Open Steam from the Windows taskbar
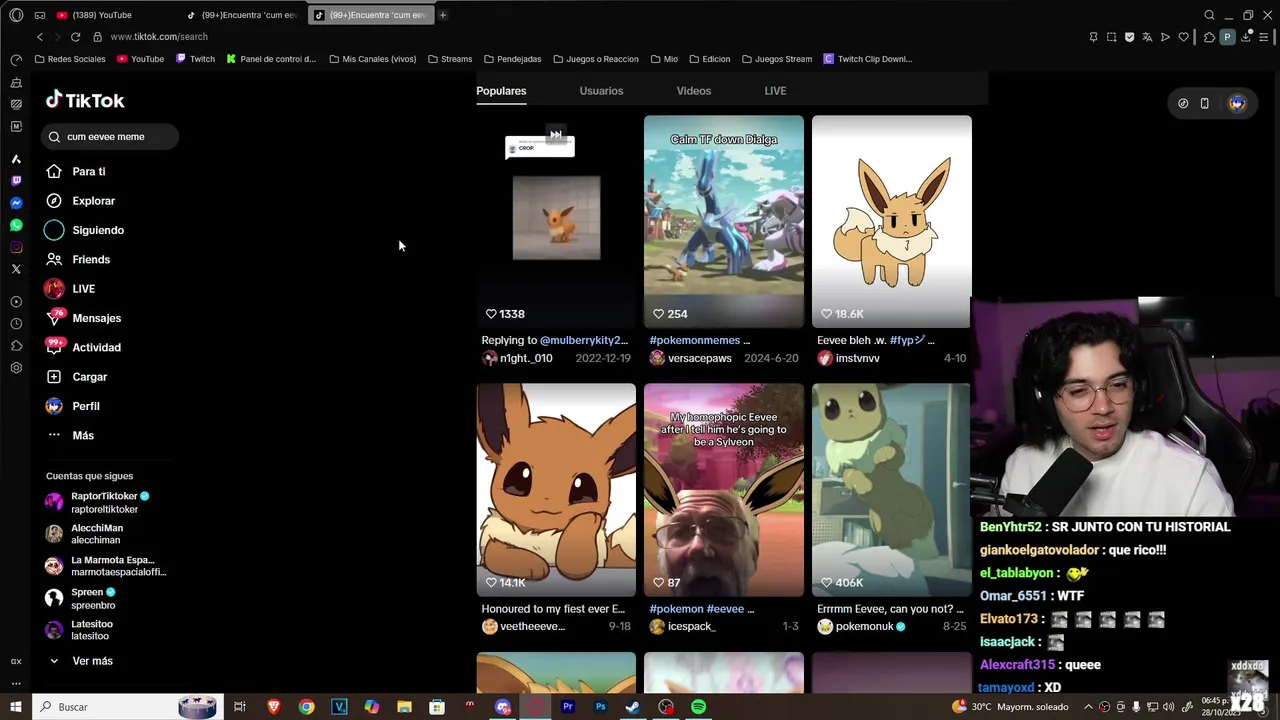This screenshot has height=720, width=1280. [633, 707]
